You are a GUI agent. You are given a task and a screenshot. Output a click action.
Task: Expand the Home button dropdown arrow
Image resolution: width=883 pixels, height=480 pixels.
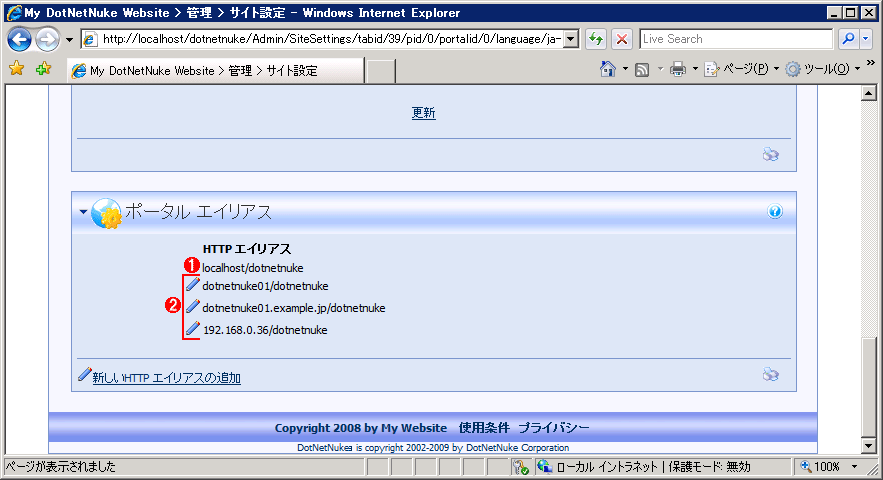[x=625, y=69]
